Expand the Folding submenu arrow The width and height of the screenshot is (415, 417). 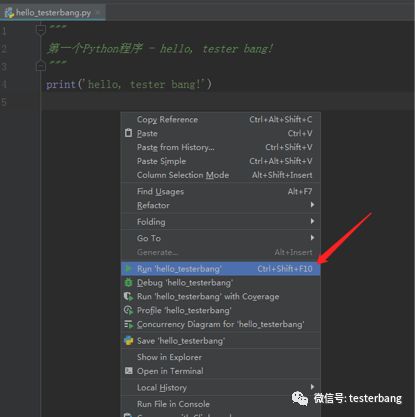[x=312, y=221]
